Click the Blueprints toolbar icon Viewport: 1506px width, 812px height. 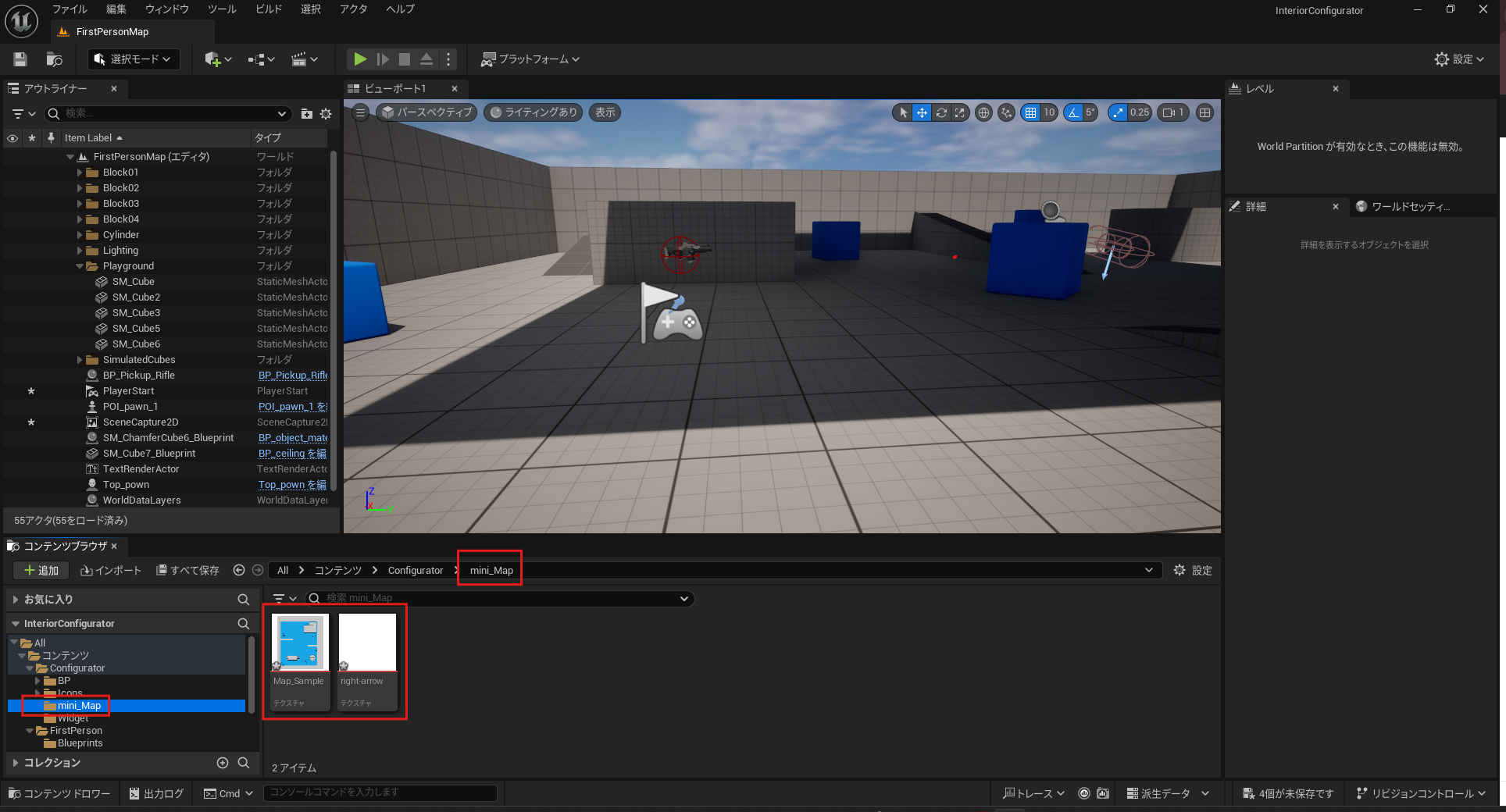tap(255, 59)
